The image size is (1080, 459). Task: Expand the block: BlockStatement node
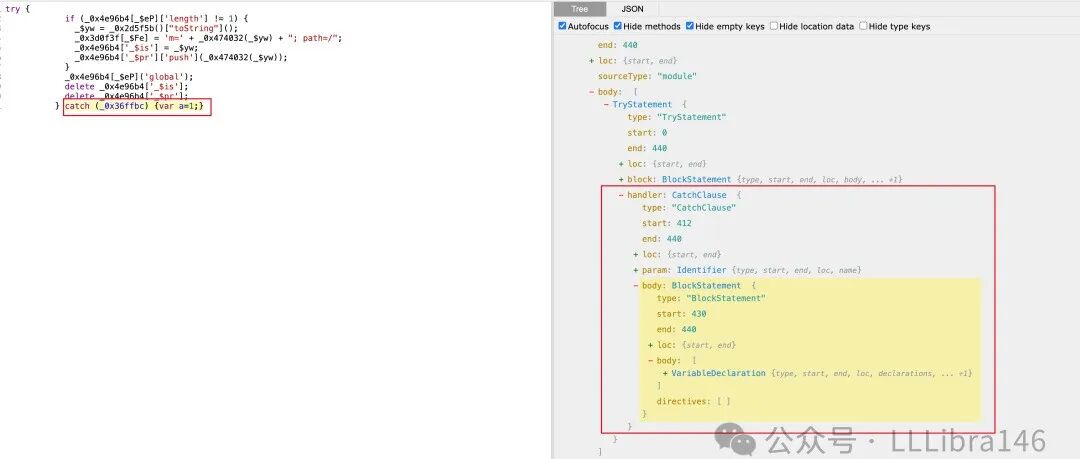coord(621,179)
